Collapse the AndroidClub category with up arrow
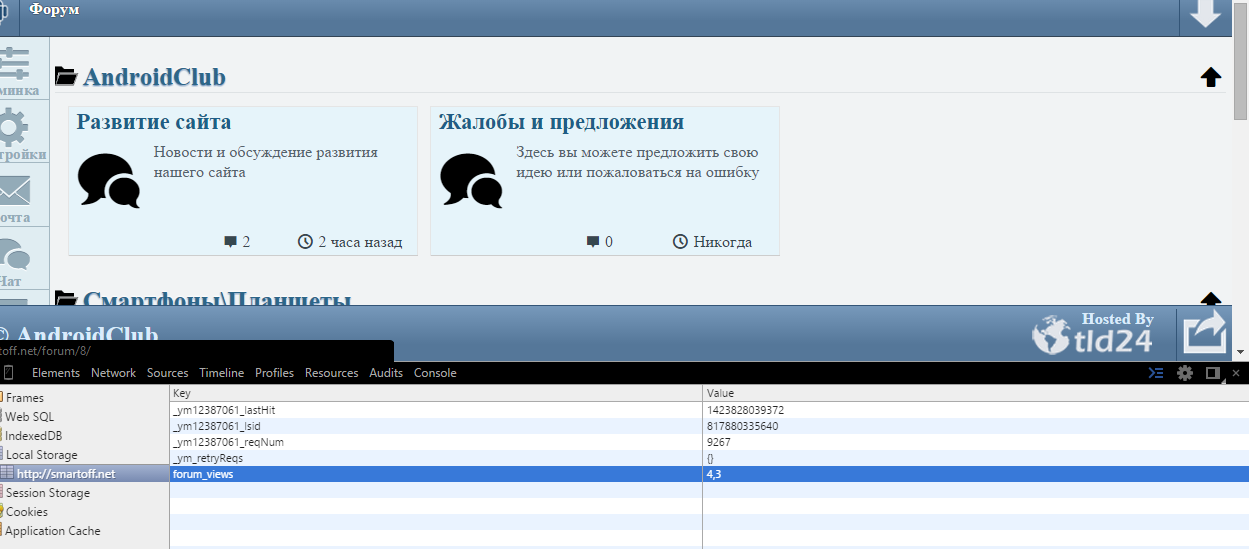This screenshot has width=1249, height=549. [1210, 77]
